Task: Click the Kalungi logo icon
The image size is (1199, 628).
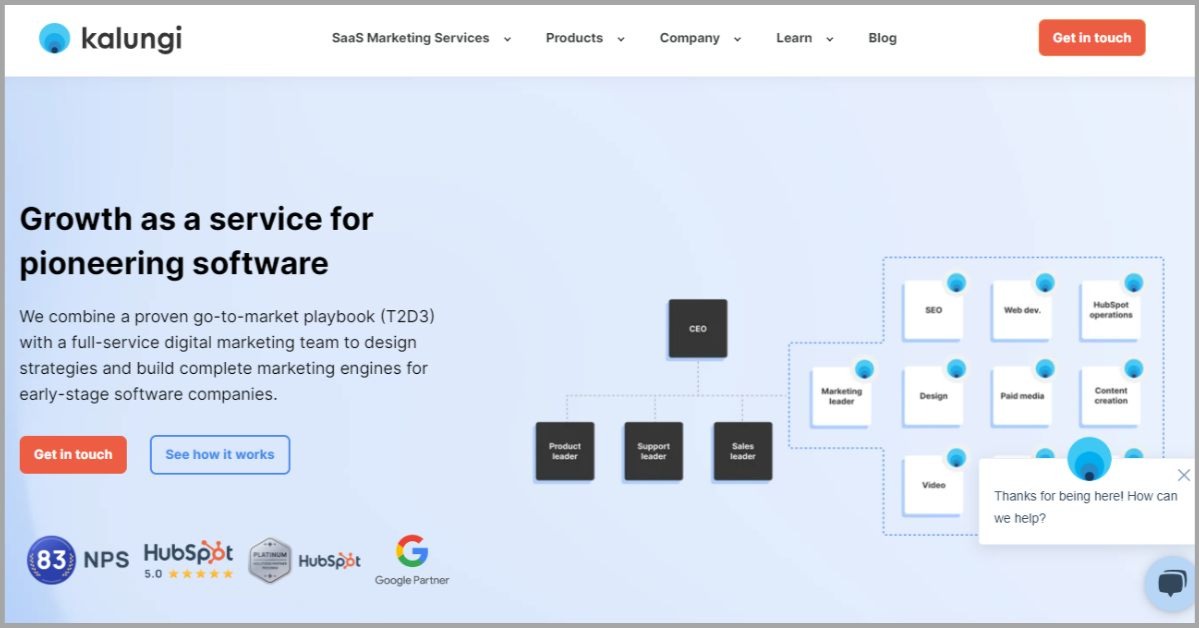Action: 54,38
